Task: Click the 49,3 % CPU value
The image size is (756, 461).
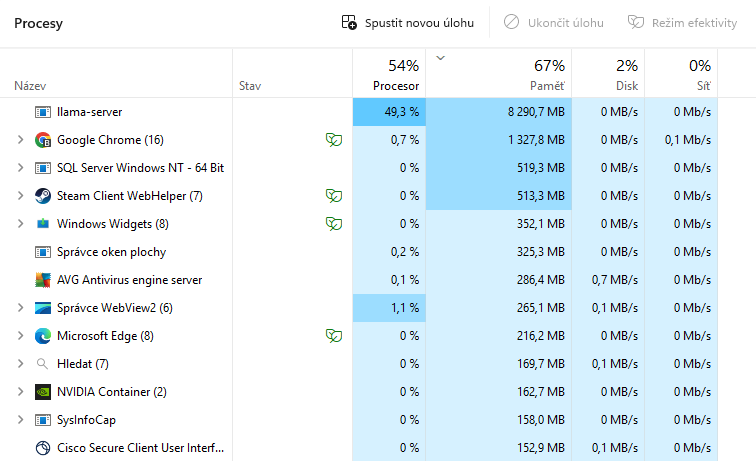Action: tap(402, 112)
